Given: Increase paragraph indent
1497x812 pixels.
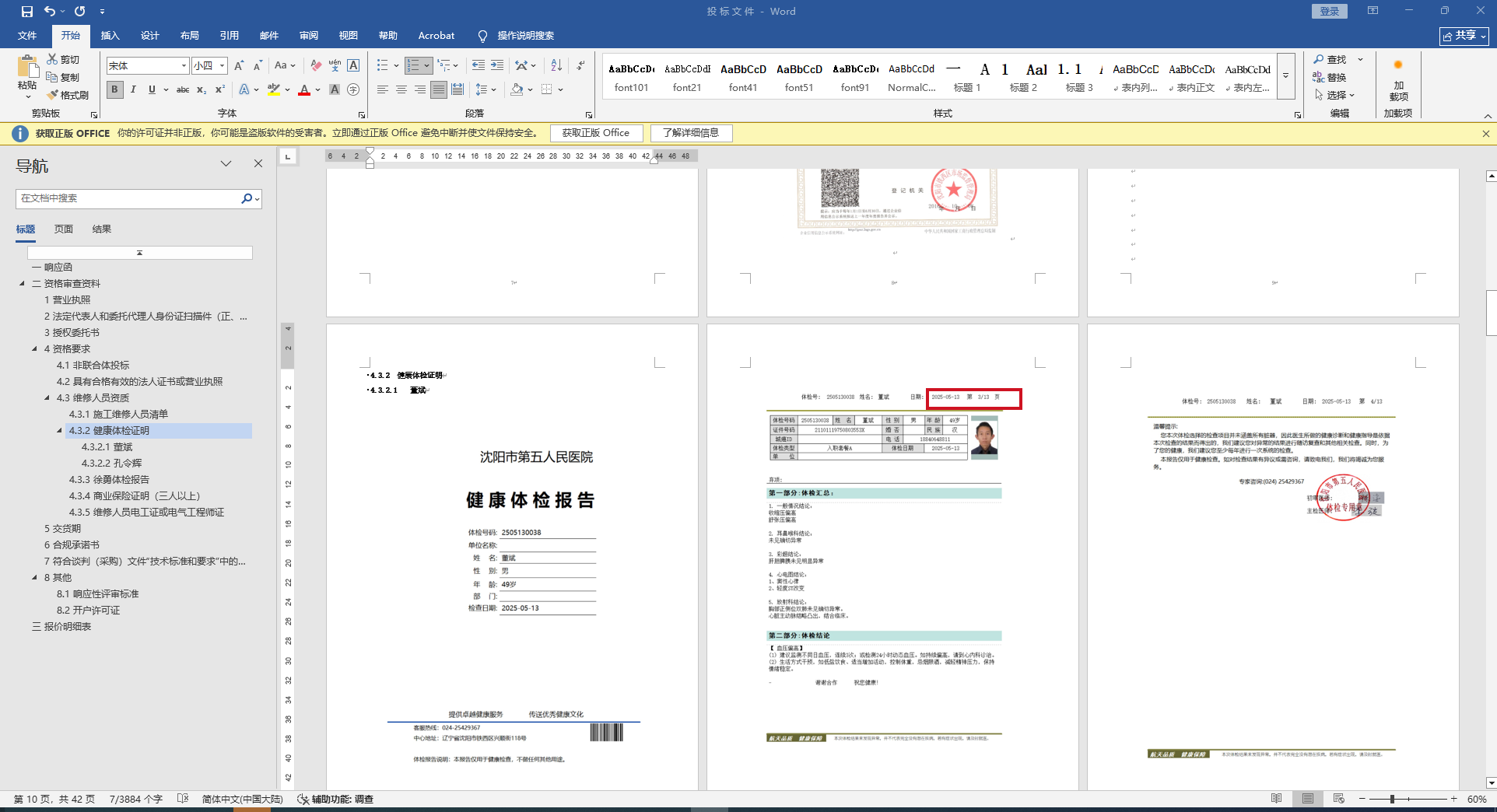Looking at the screenshot, I should (x=497, y=66).
